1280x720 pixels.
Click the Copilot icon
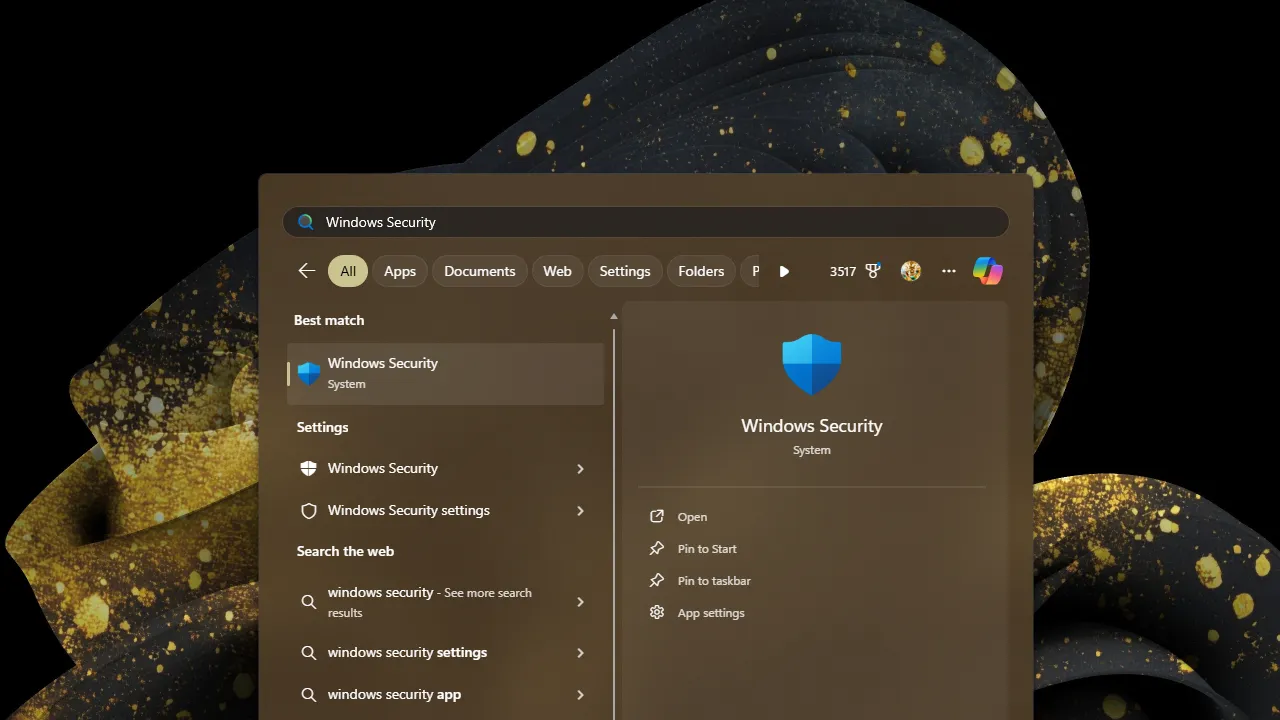click(987, 270)
